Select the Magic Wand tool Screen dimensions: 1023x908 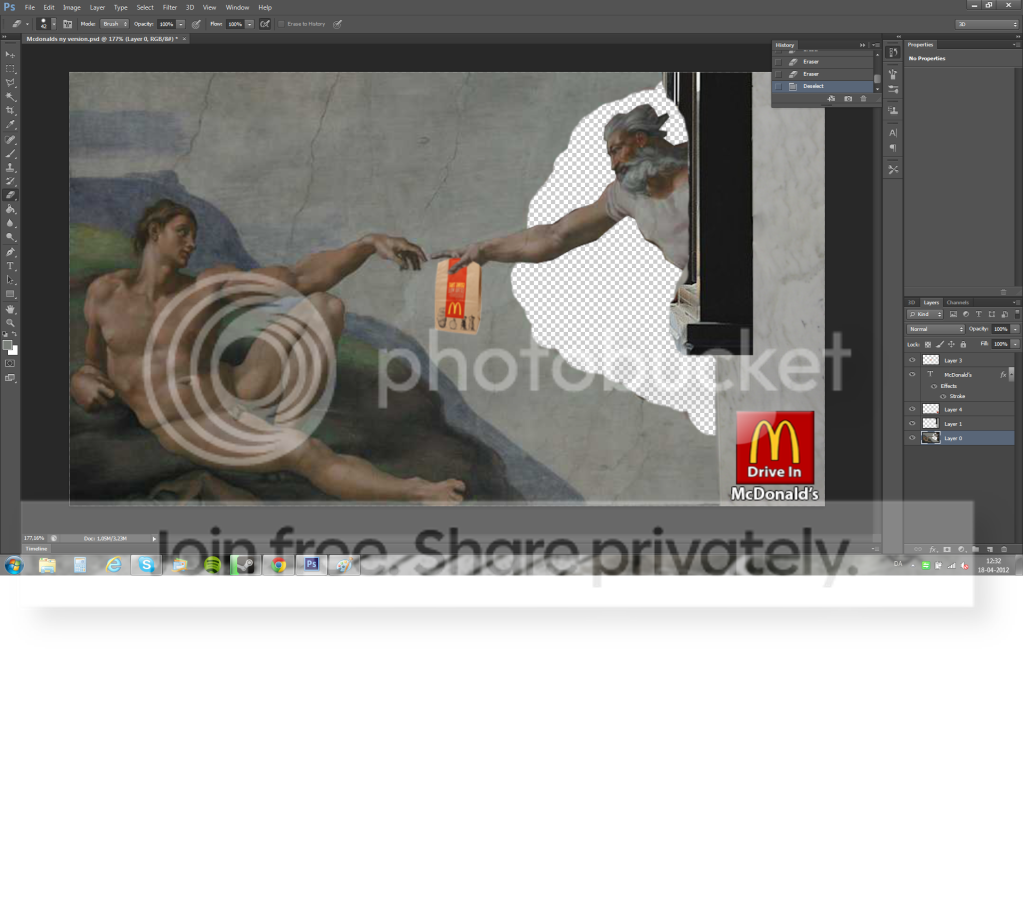pos(10,97)
